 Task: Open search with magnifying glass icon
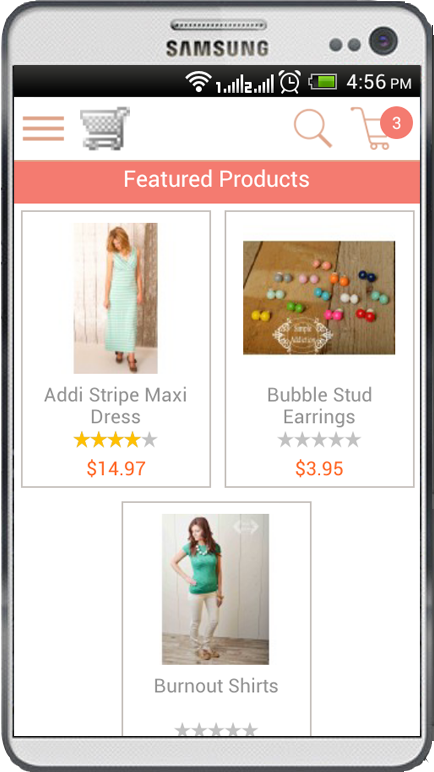(x=313, y=129)
